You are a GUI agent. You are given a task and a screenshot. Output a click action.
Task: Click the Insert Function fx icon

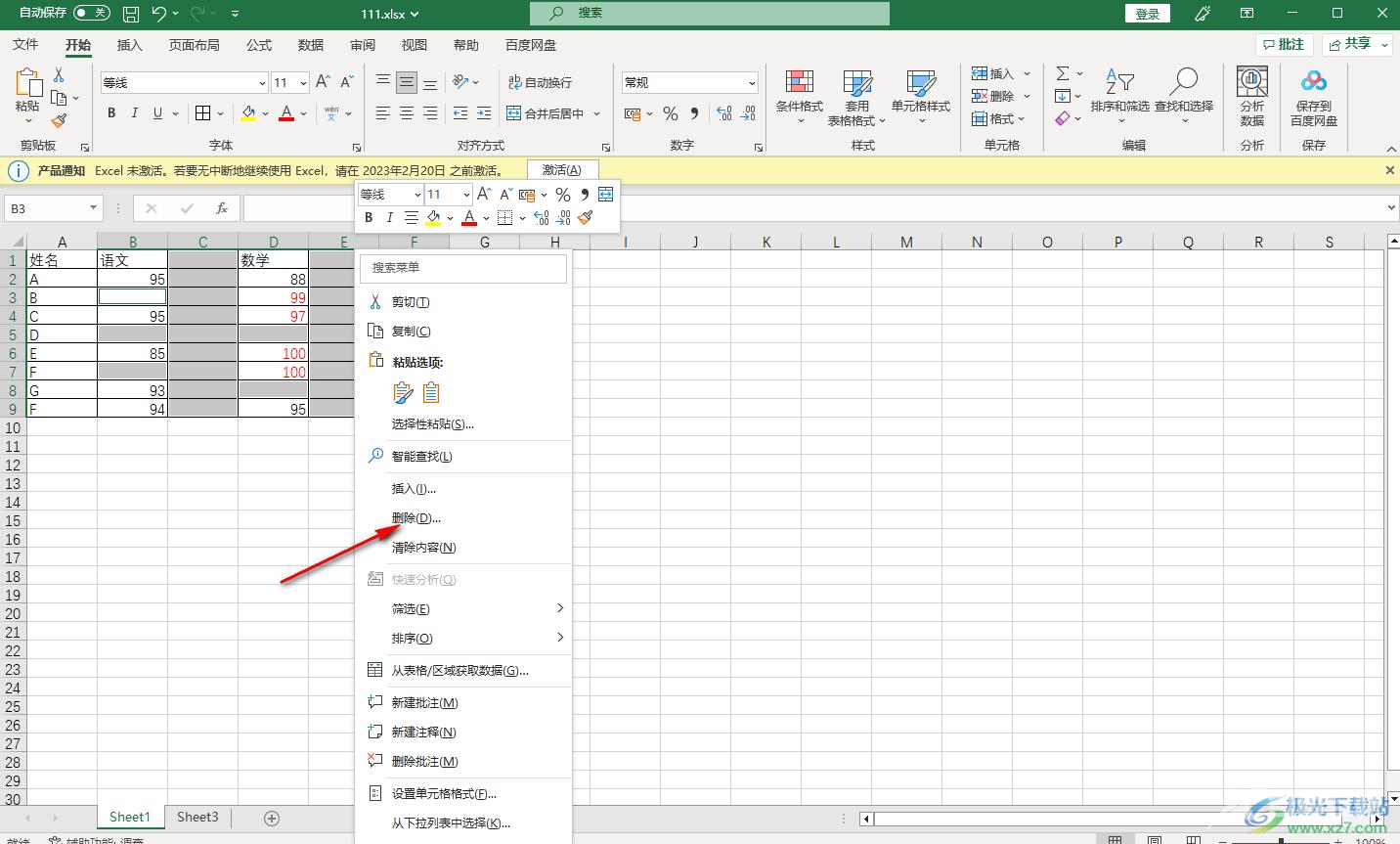[x=222, y=208]
